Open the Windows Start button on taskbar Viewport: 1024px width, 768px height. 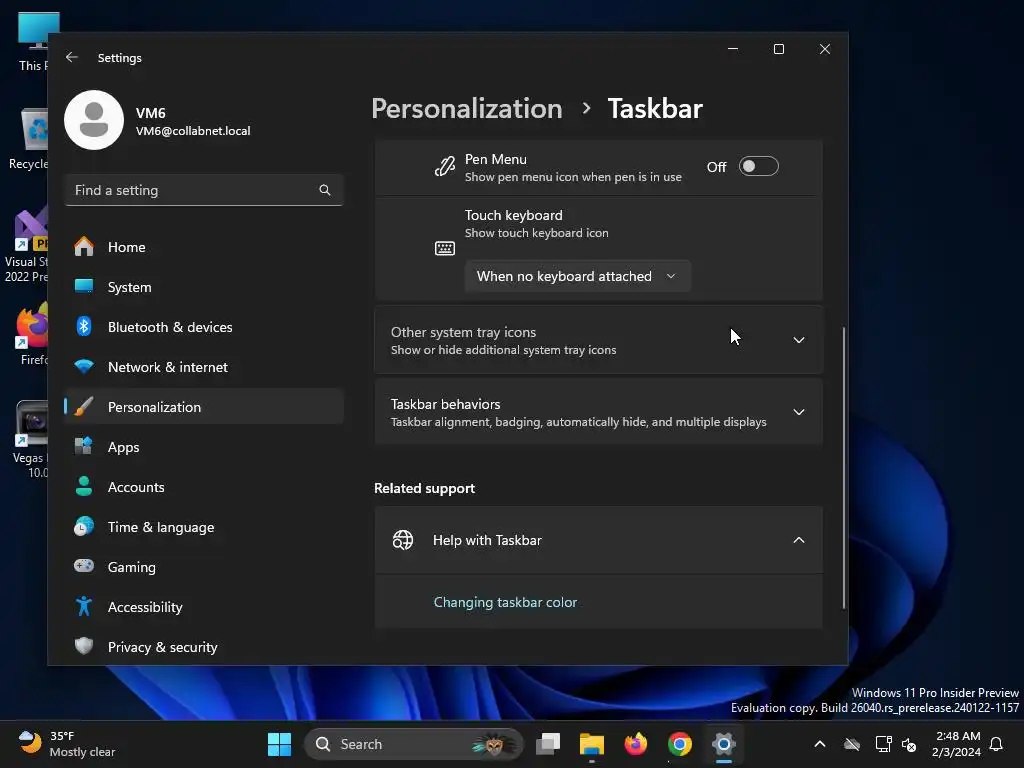pos(280,744)
